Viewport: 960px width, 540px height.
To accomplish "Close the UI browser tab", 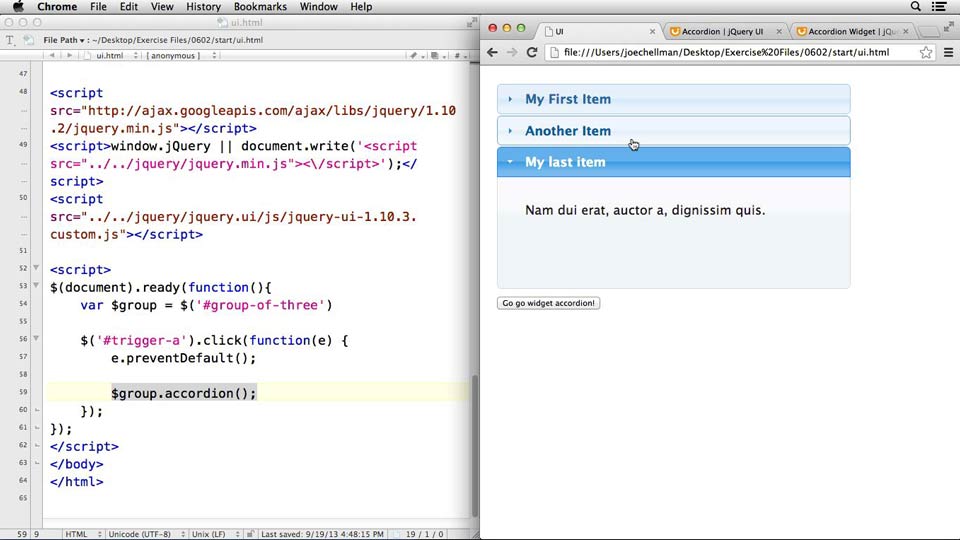I will (653, 31).
